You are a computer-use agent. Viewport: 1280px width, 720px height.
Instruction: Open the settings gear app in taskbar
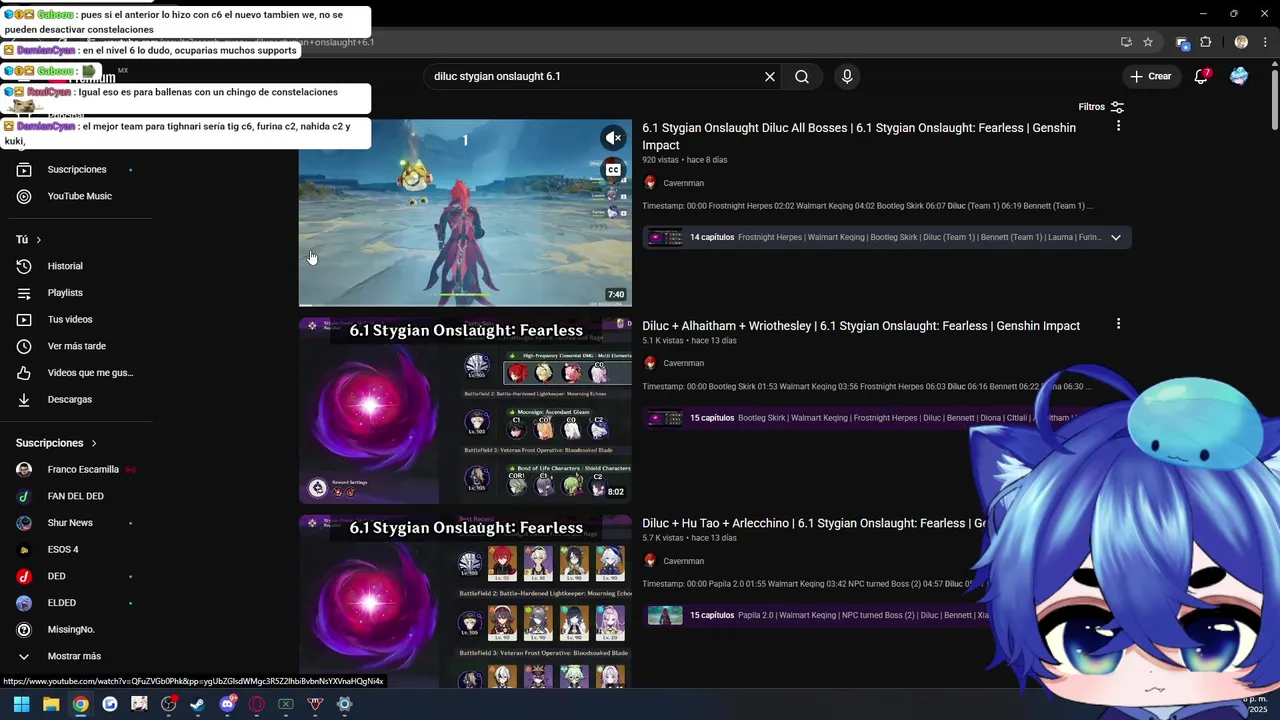344,704
